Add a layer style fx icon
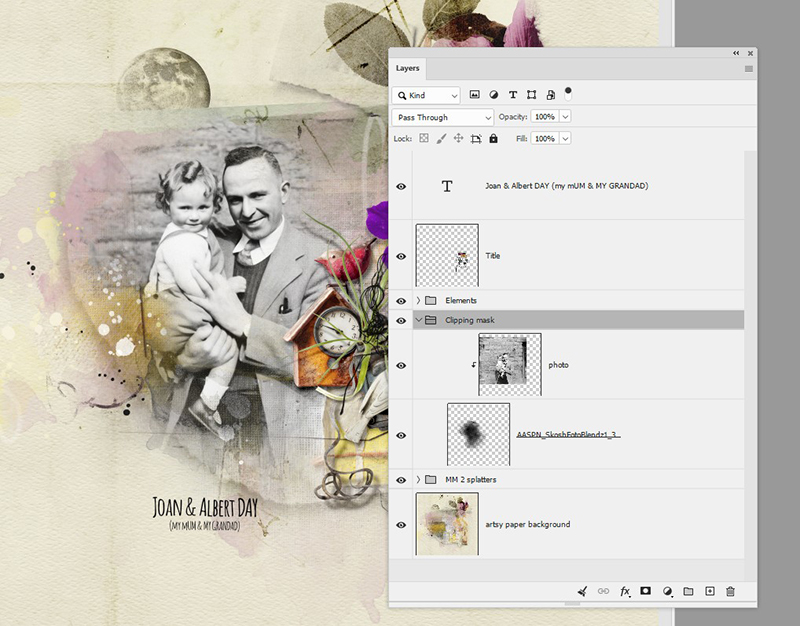Viewport: 800px width, 626px height. pyautogui.click(x=625, y=591)
